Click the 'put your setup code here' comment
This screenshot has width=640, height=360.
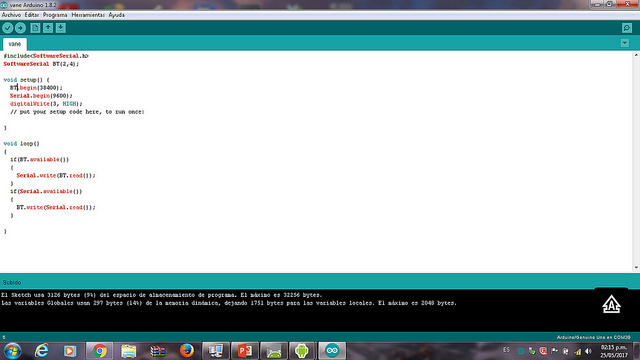tap(77, 111)
